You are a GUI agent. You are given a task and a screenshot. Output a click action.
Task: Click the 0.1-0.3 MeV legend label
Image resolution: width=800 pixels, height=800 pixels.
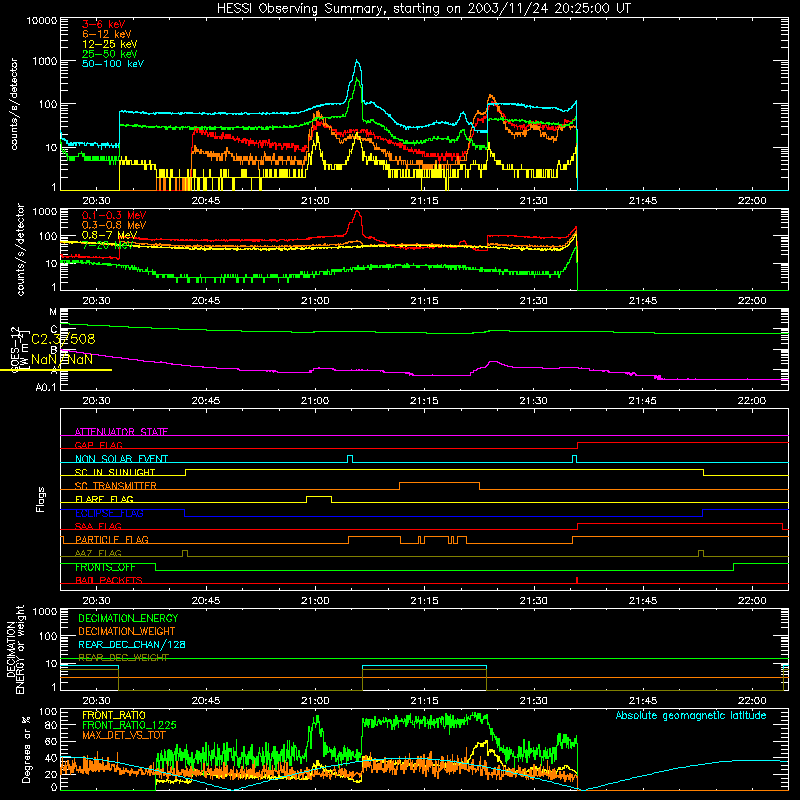tap(114, 215)
